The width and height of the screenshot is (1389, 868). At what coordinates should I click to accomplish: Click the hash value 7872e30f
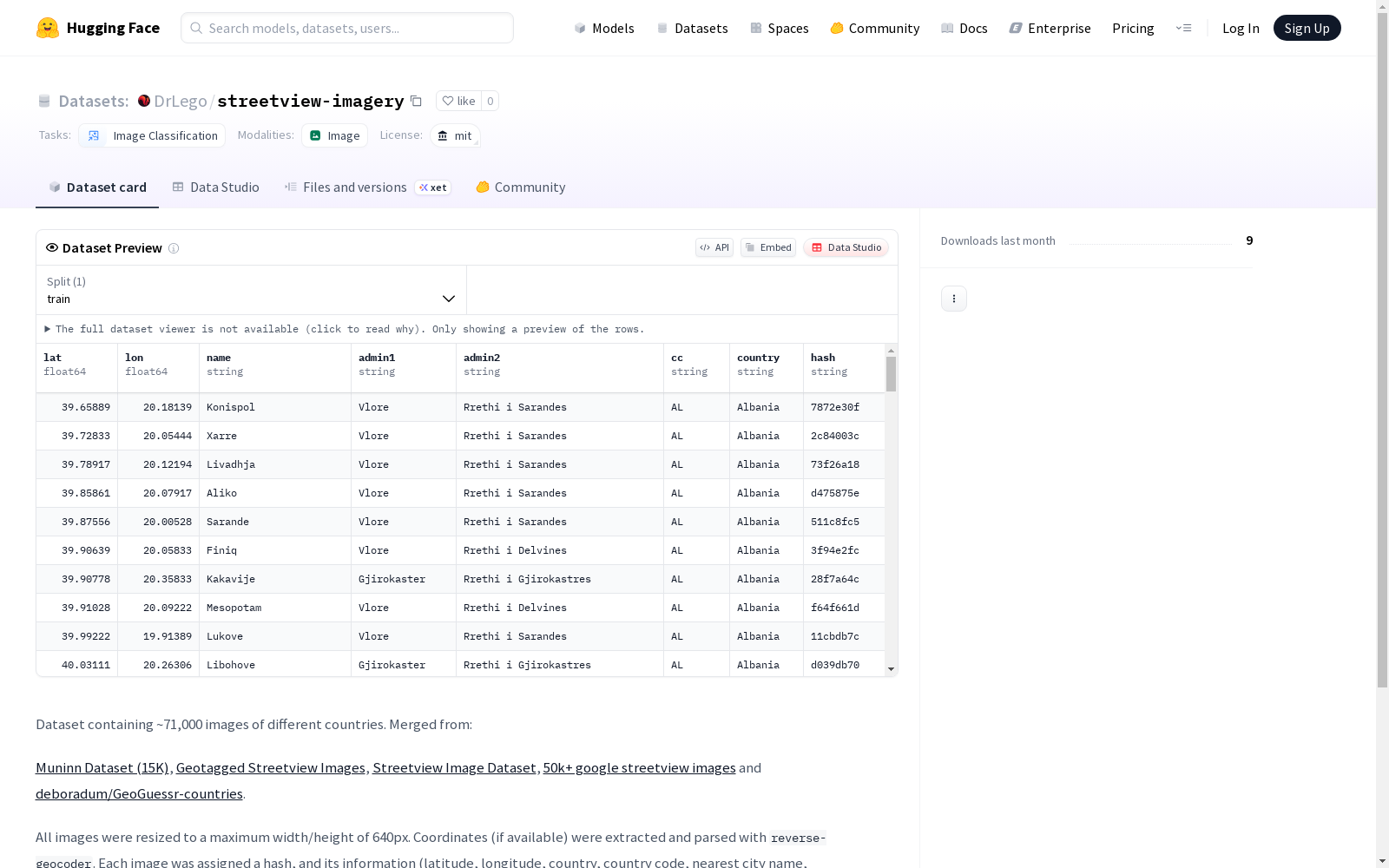pos(835,407)
